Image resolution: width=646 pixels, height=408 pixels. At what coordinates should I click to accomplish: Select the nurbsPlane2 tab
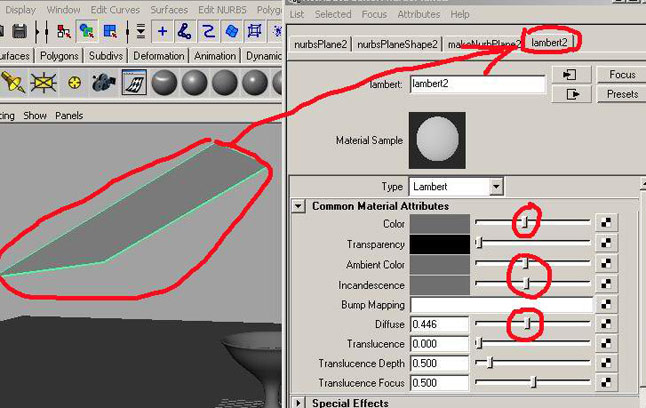click(320, 44)
